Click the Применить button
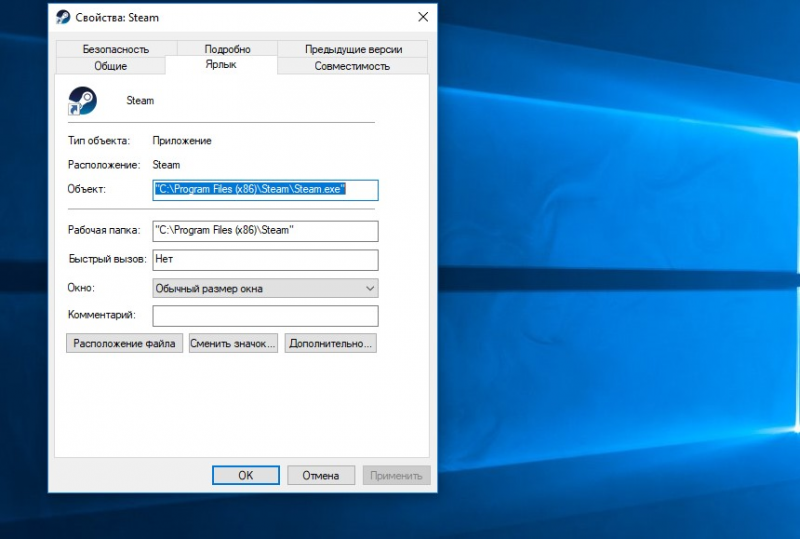Screen dimensions: 800x539 396,475
